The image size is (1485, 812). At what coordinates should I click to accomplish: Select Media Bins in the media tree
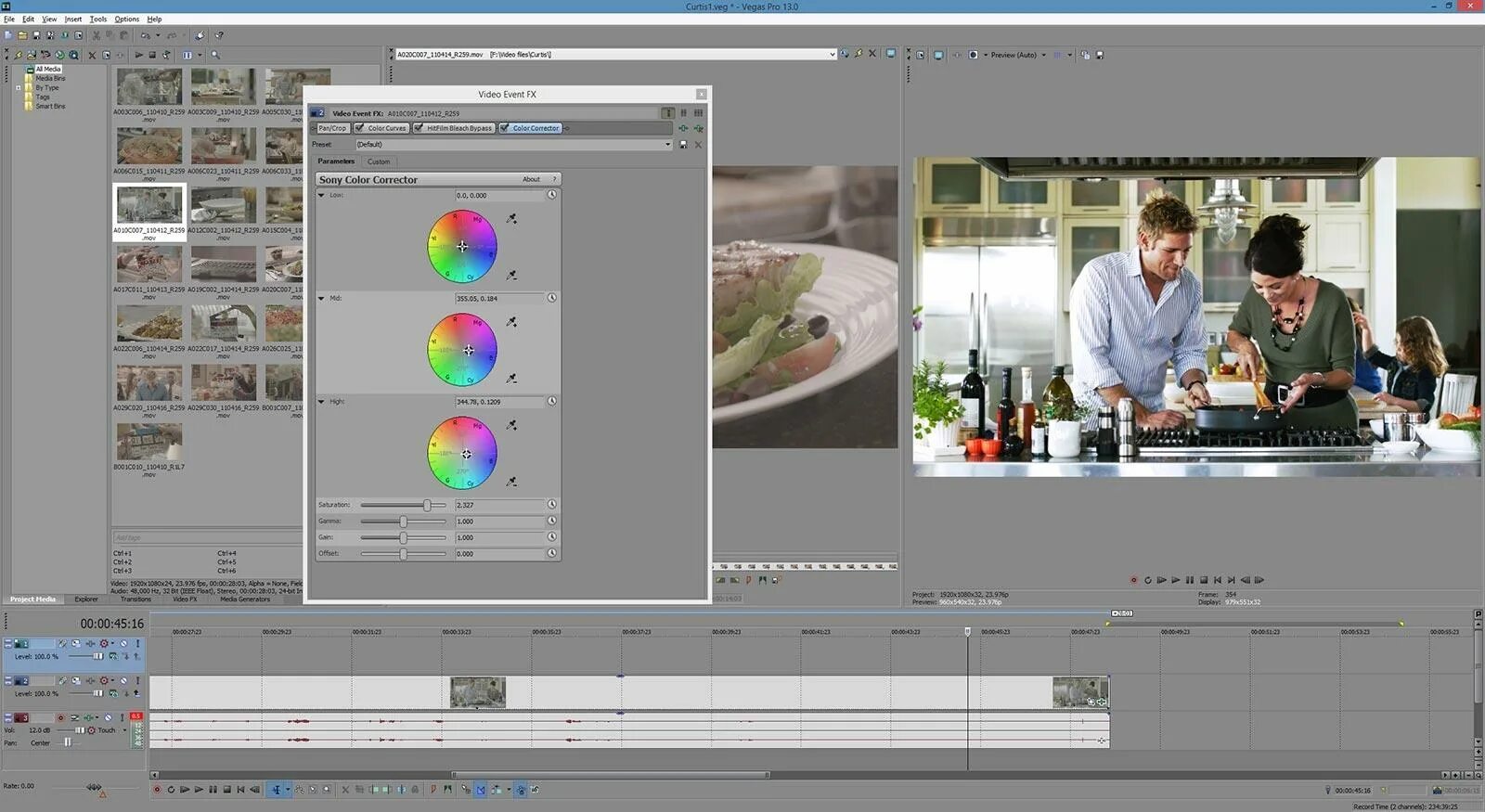50,78
